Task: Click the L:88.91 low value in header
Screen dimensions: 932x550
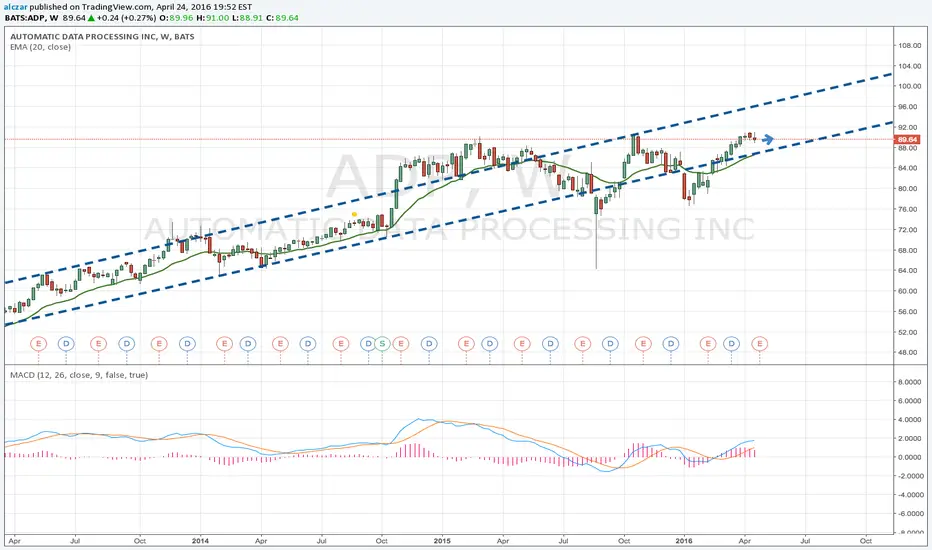Action: [x=247, y=18]
